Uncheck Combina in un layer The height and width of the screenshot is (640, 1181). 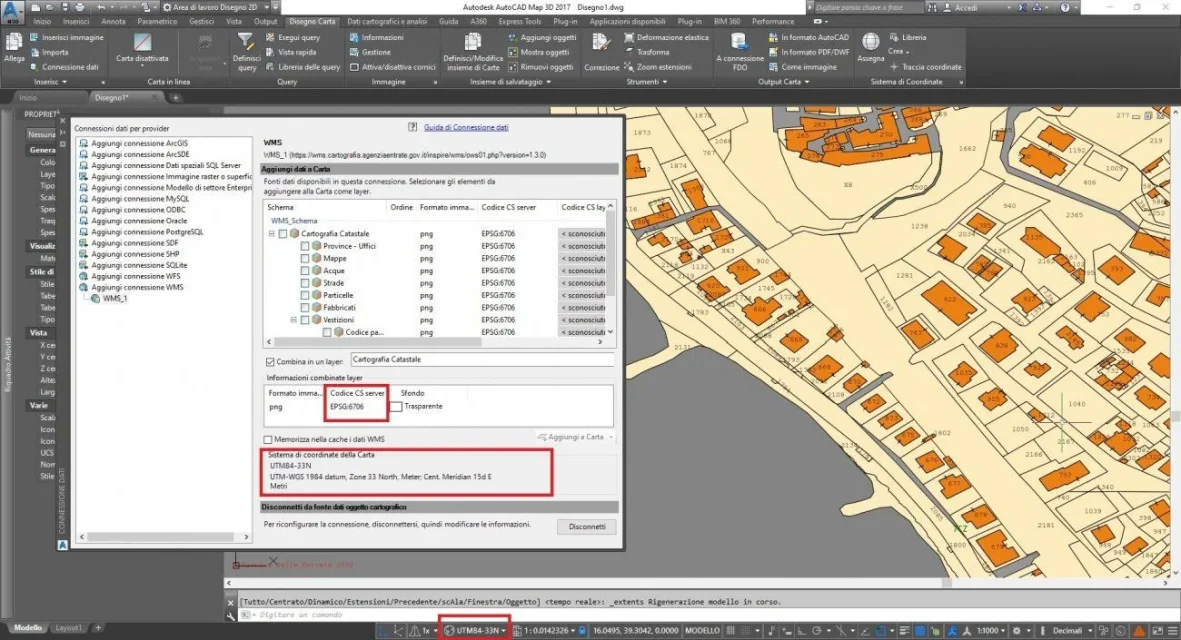[270, 362]
